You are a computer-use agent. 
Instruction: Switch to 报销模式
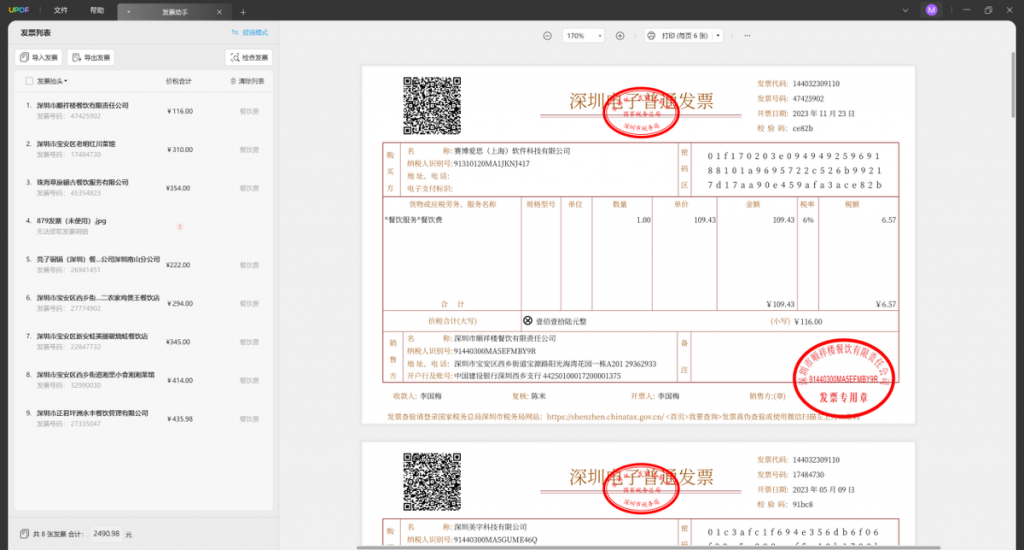tap(249, 33)
